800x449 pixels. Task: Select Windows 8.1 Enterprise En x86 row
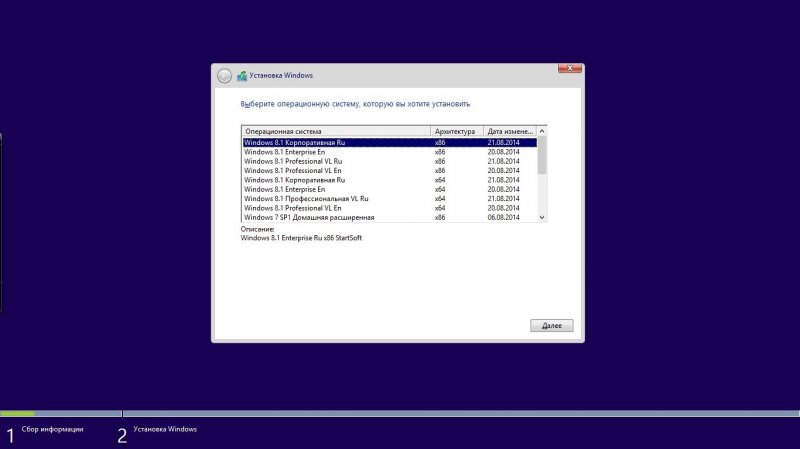[x=390, y=152]
